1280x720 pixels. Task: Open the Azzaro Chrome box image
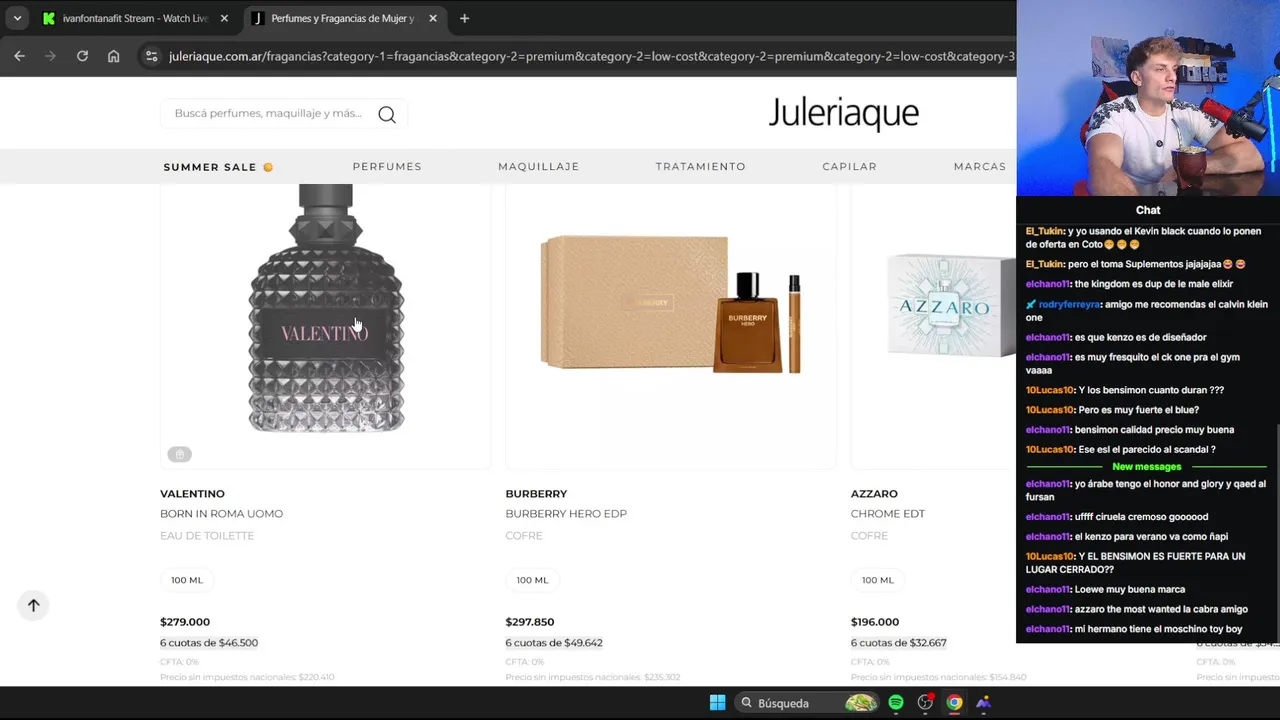(x=950, y=305)
